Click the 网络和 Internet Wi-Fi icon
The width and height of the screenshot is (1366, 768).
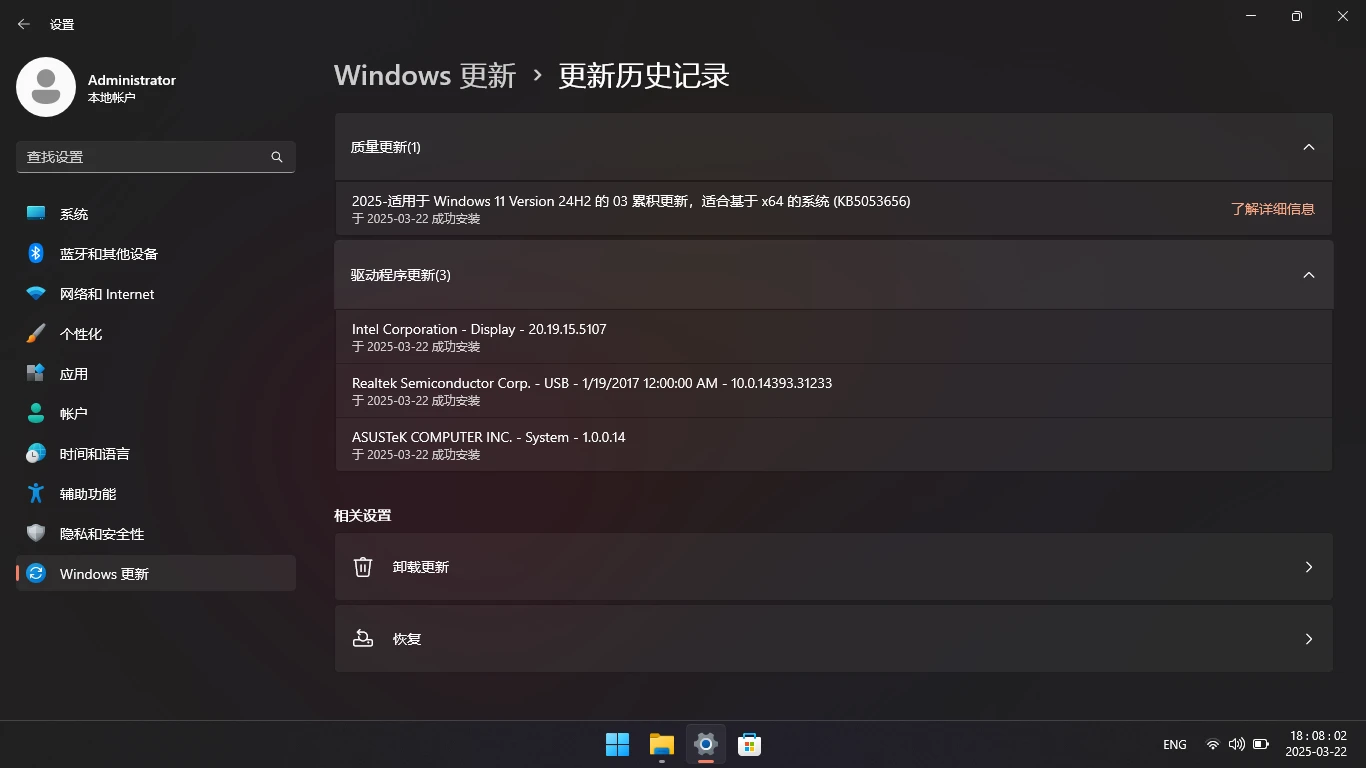(x=36, y=294)
